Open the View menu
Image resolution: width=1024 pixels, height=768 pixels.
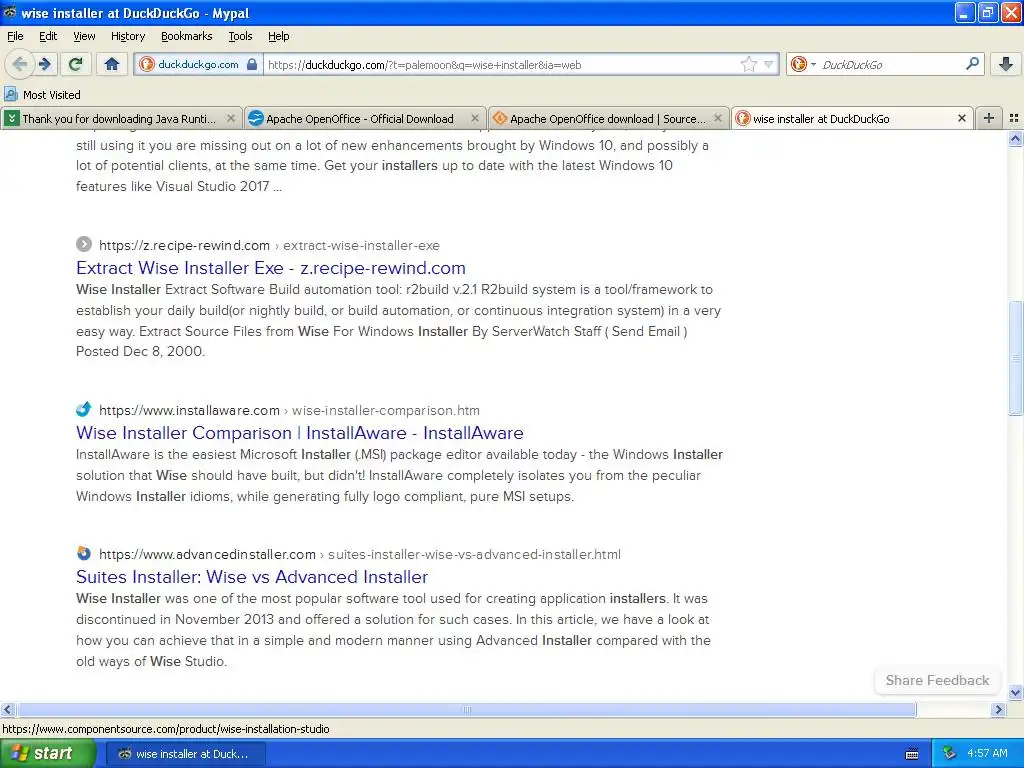click(x=84, y=36)
